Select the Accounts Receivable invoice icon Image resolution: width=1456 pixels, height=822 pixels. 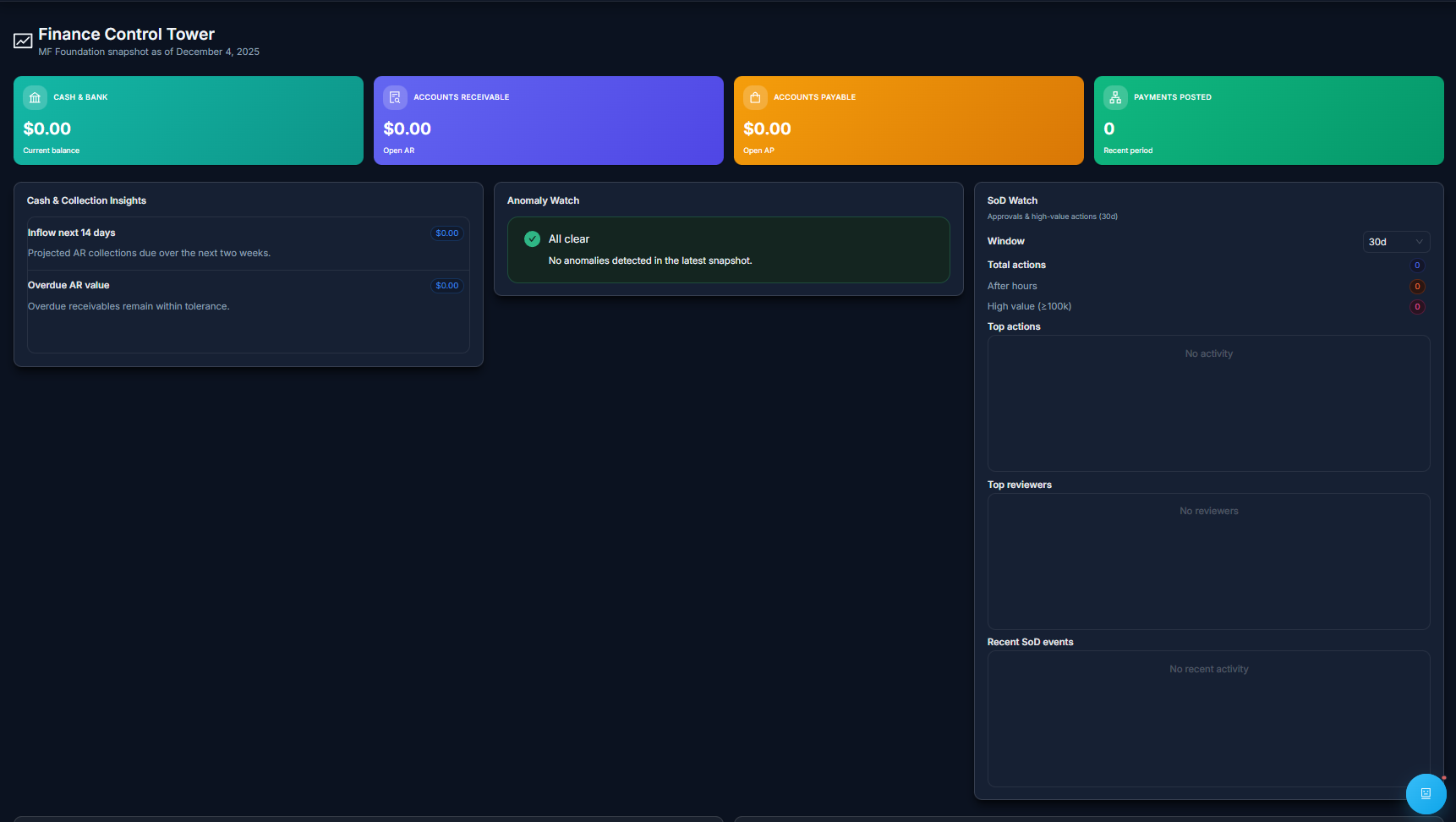(x=395, y=97)
